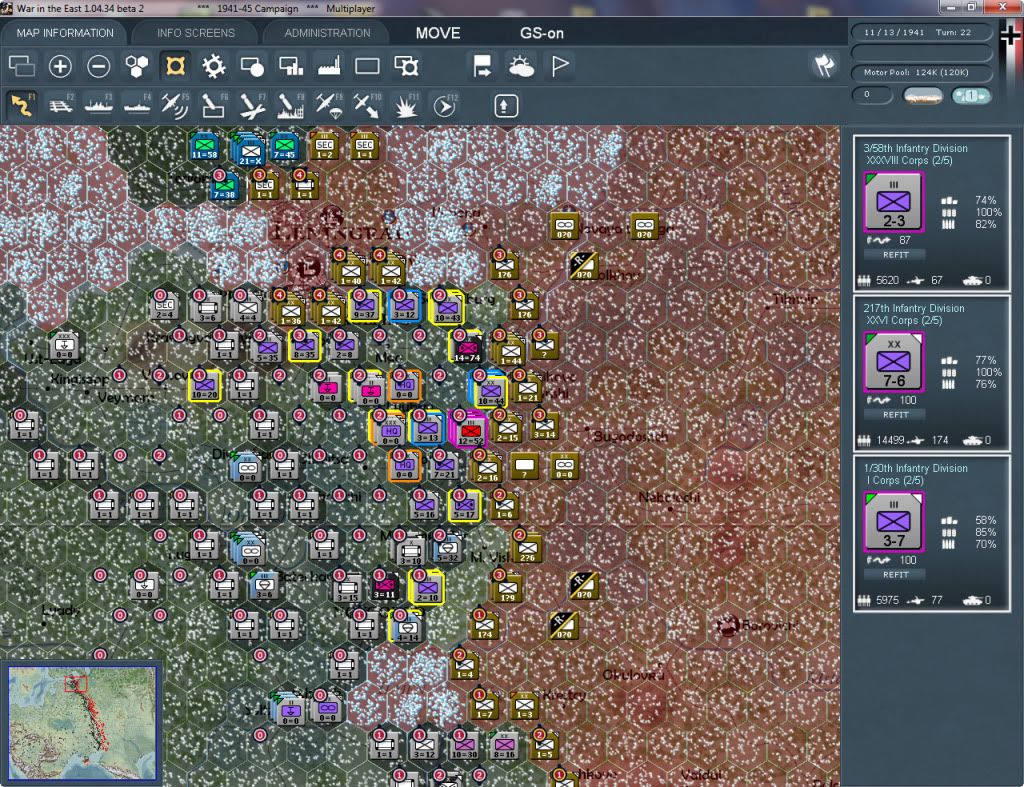Click REFIT on the 217th Infantry Division card
The height and width of the screenshot is (787, 1024).
[895, 415]
